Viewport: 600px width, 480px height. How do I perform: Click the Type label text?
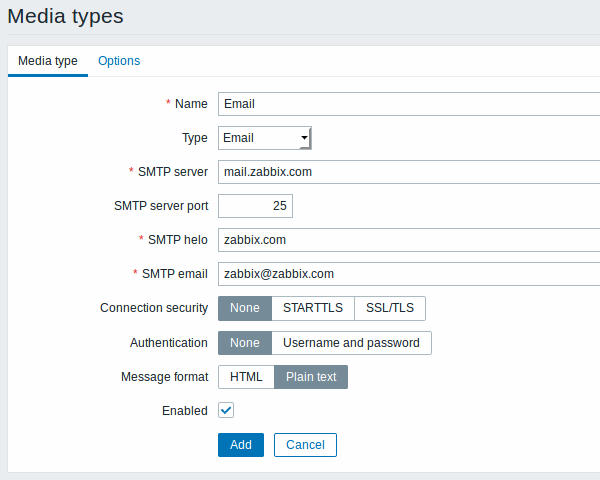(x=195, y=138)
